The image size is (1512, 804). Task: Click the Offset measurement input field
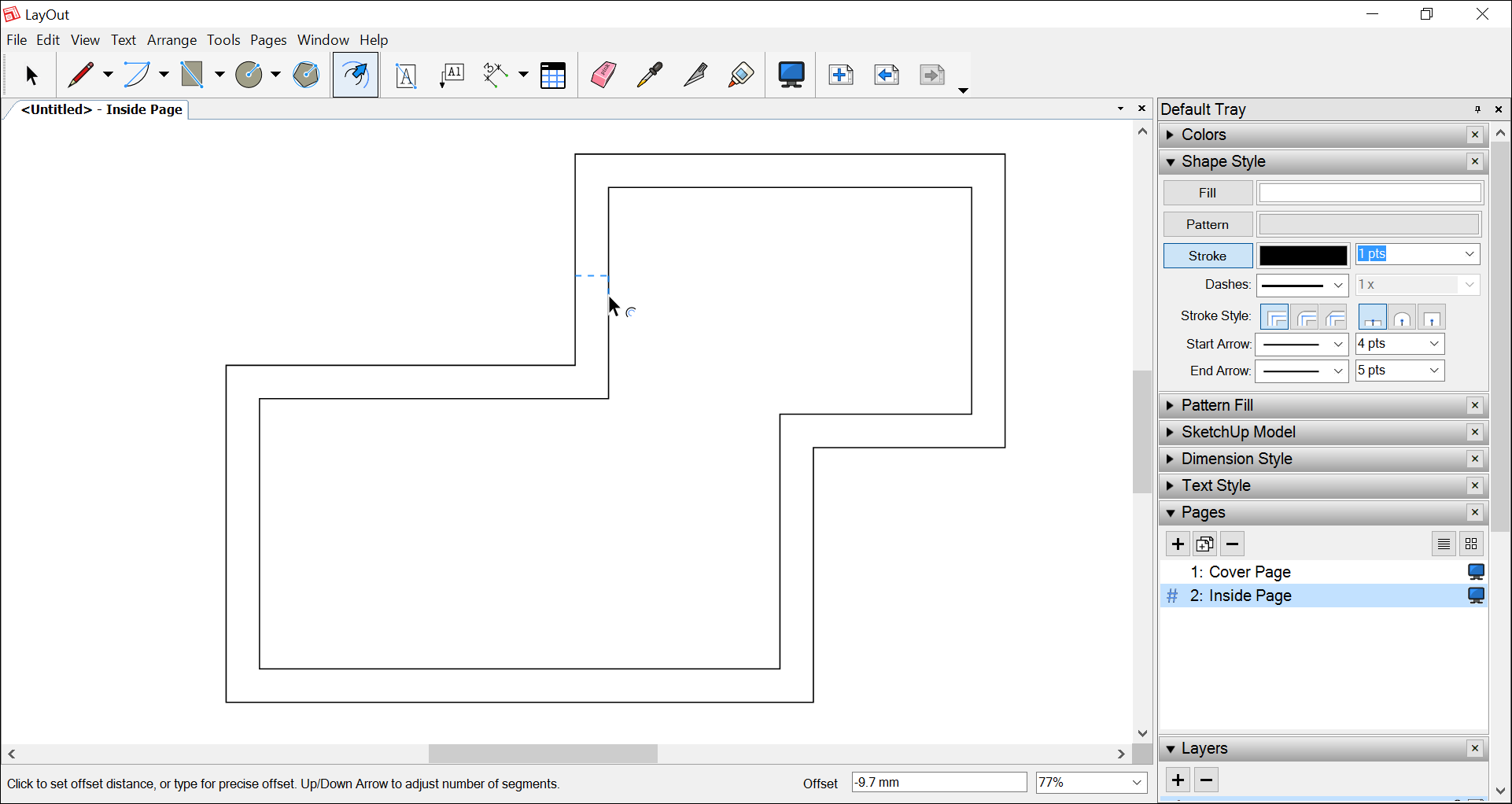[x=939, y=783]
